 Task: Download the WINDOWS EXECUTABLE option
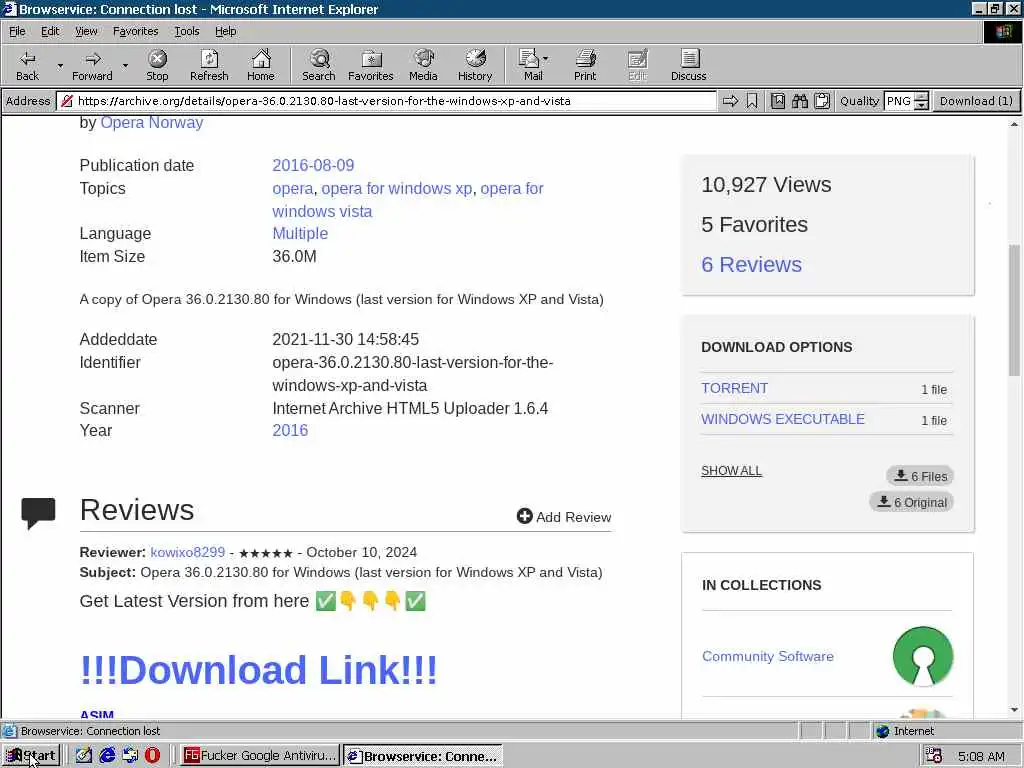(x=782, y=419)
